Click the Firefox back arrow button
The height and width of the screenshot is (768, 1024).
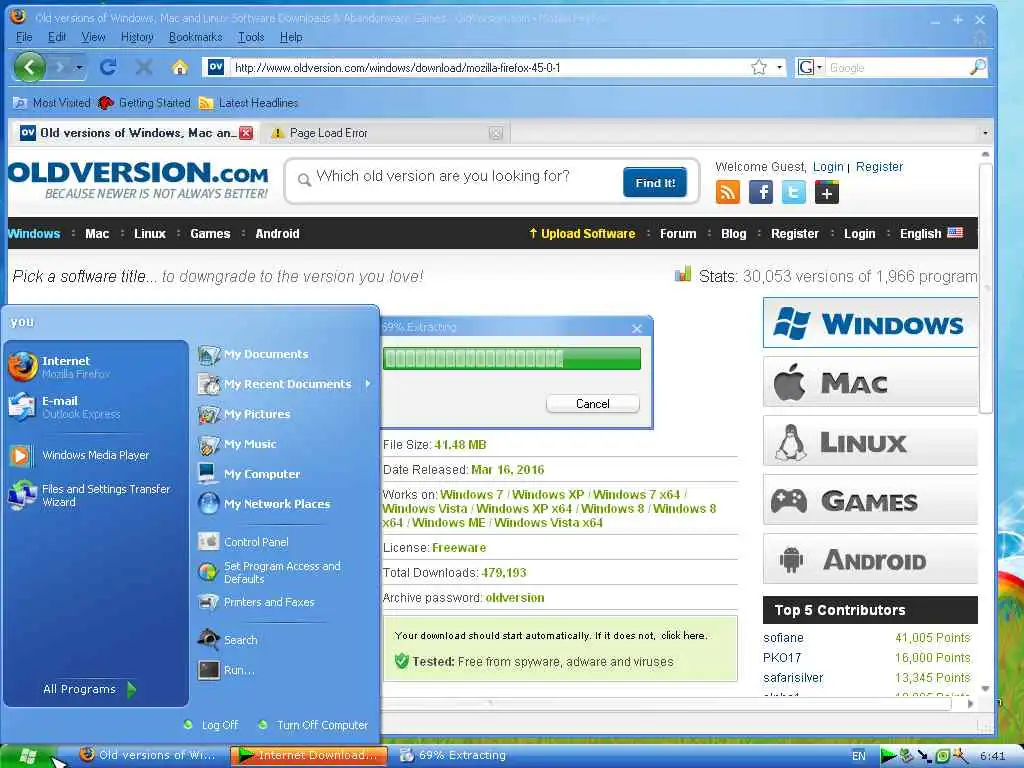pyautogui.click(x=29, y=67)
